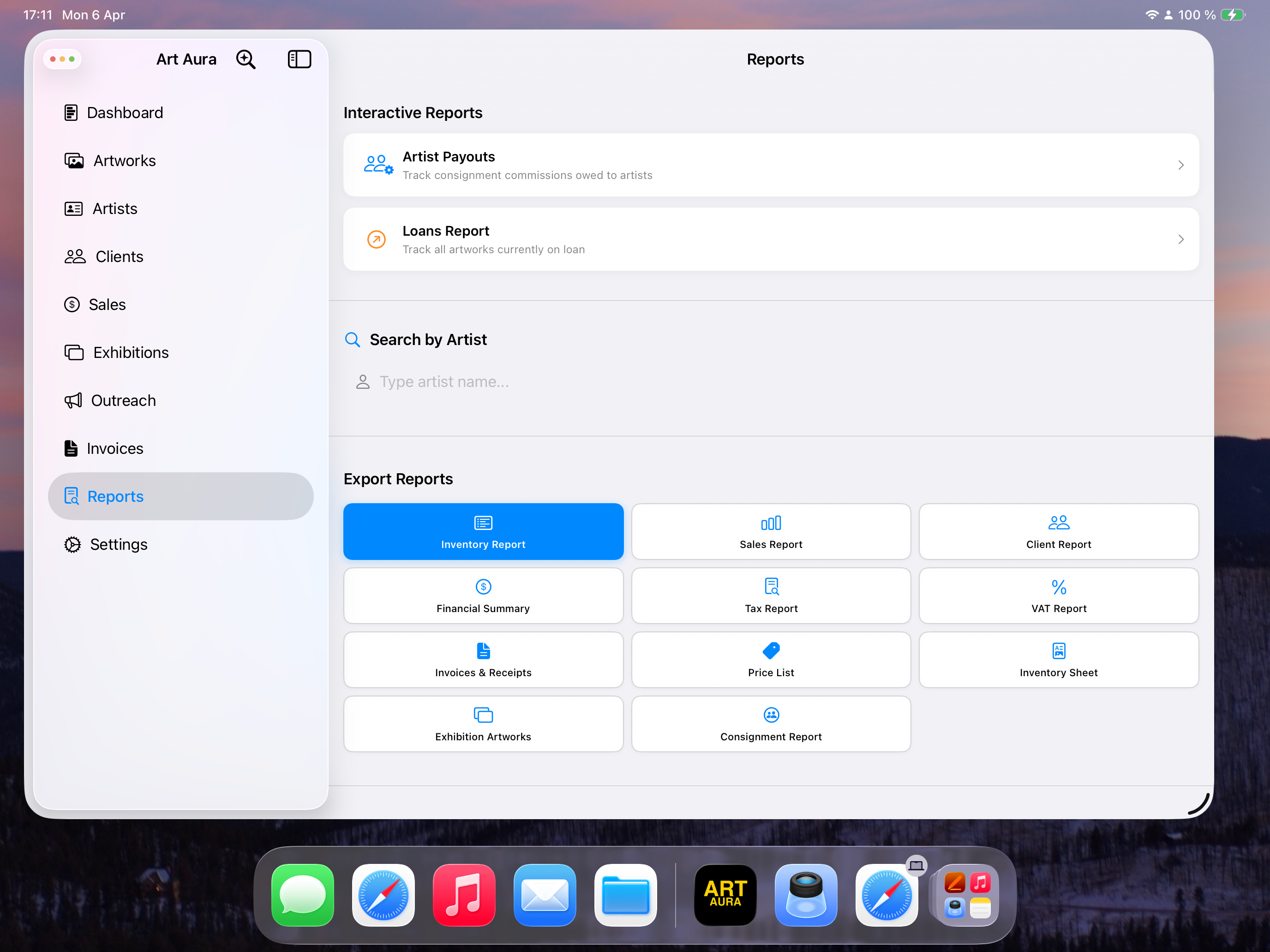Export the Client Report

pyautogui.click(x=1058, y=531)
